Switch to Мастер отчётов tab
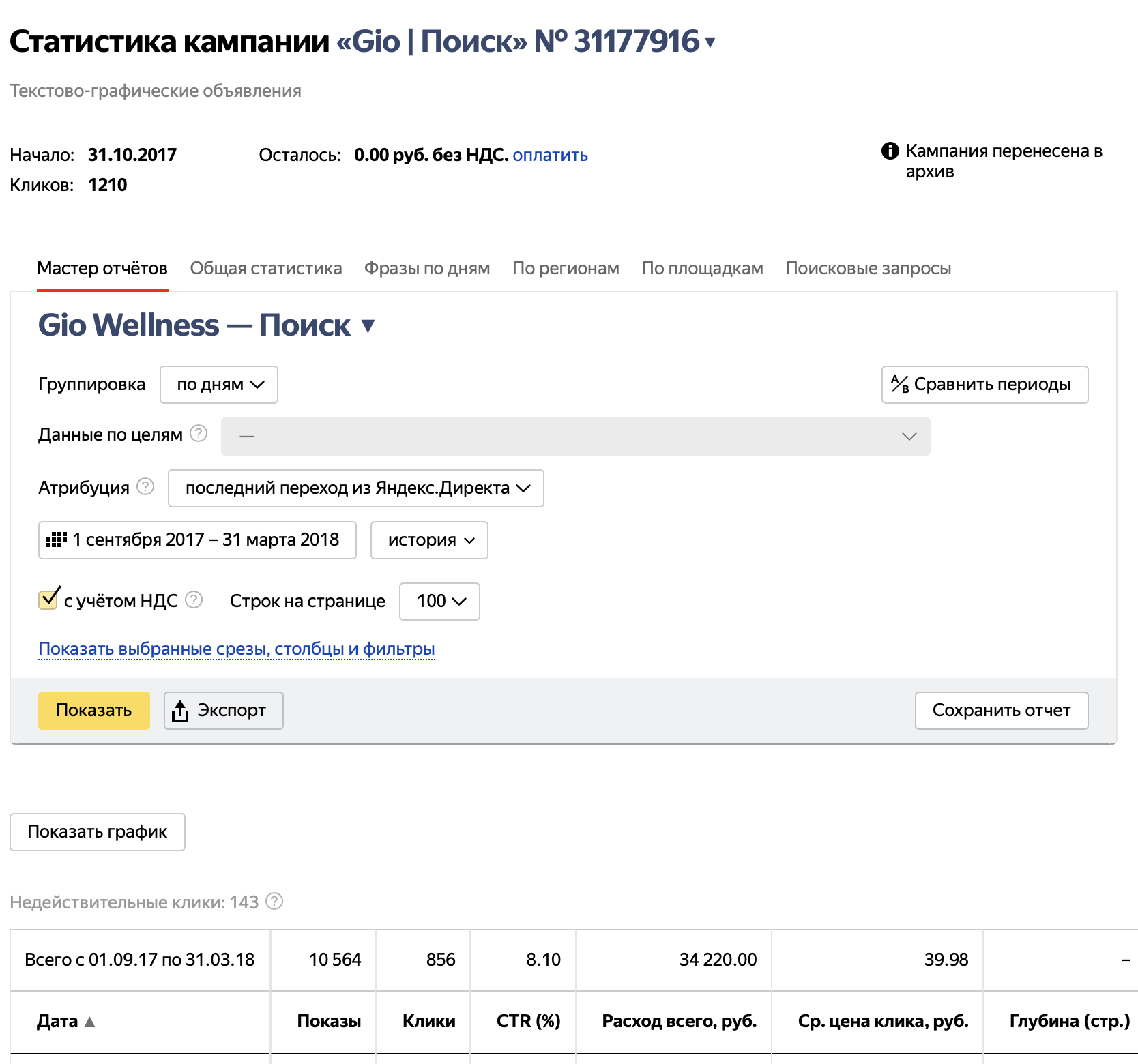 click(102, 268)
